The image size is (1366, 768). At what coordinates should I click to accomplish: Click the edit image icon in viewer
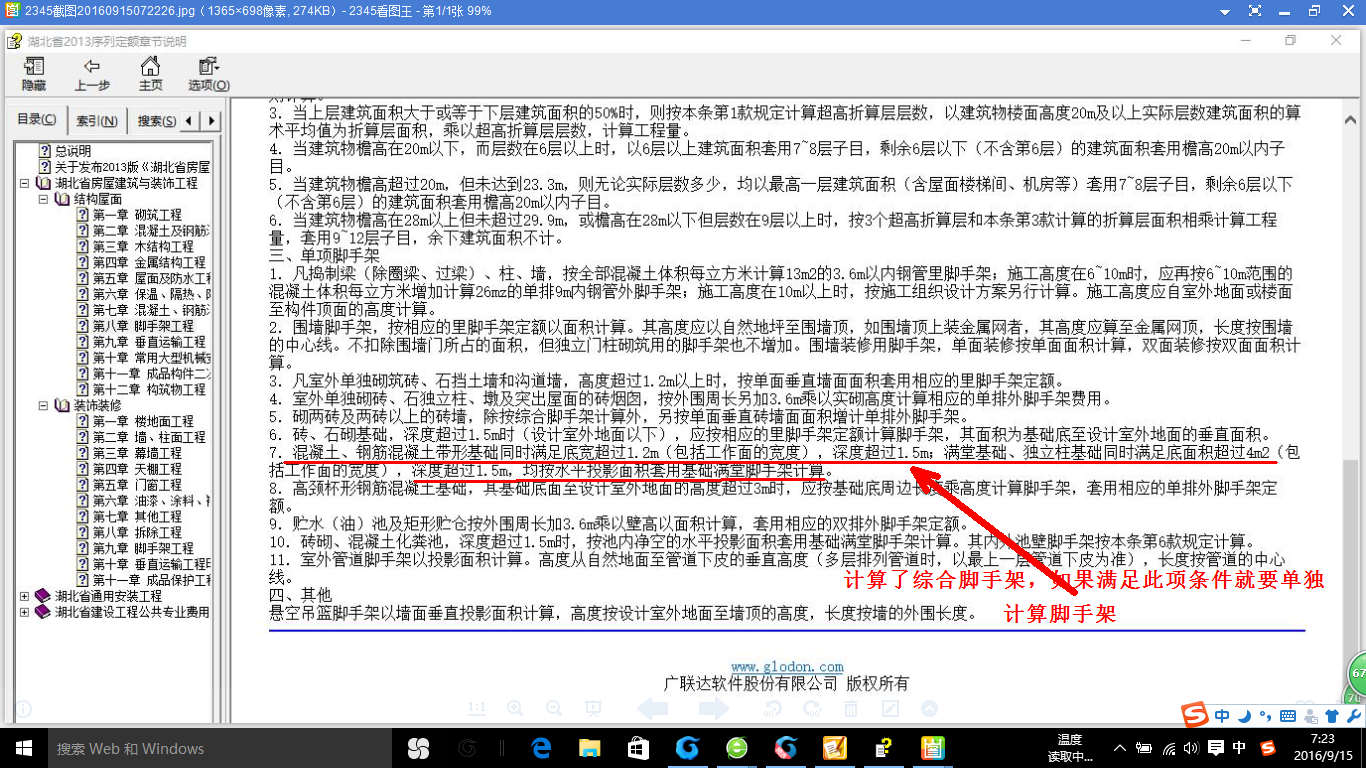point(890,709)
